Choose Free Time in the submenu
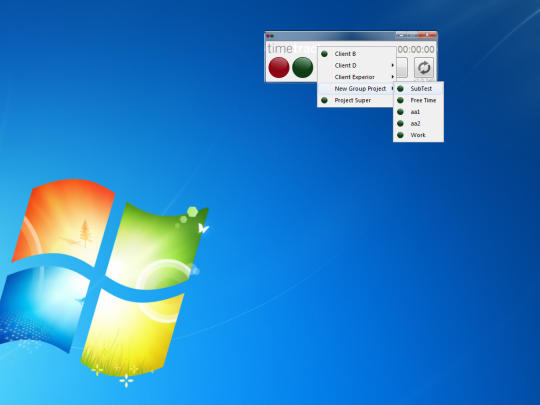The image size is (540, 405). coord(418,100)
